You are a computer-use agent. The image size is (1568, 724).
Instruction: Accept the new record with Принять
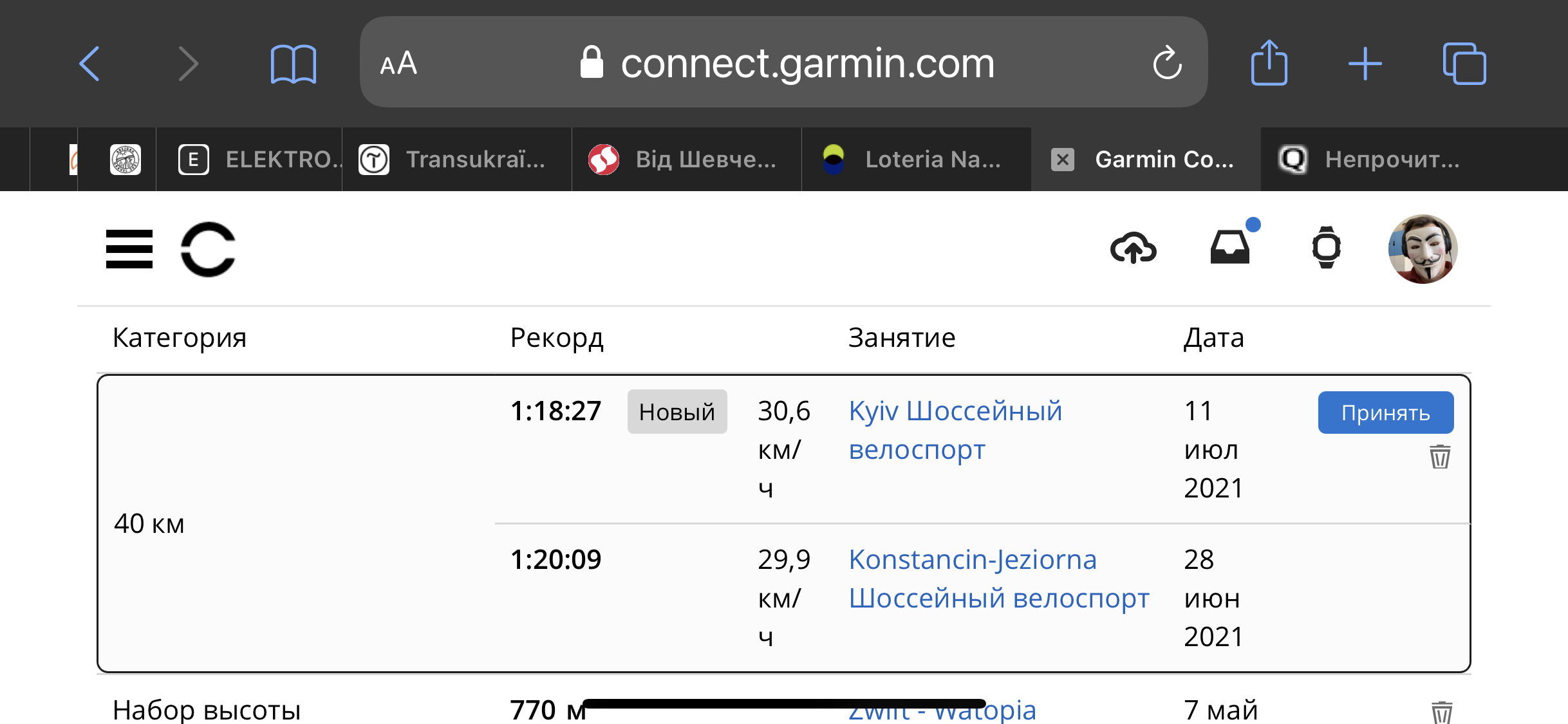(x=1385, y=413)
